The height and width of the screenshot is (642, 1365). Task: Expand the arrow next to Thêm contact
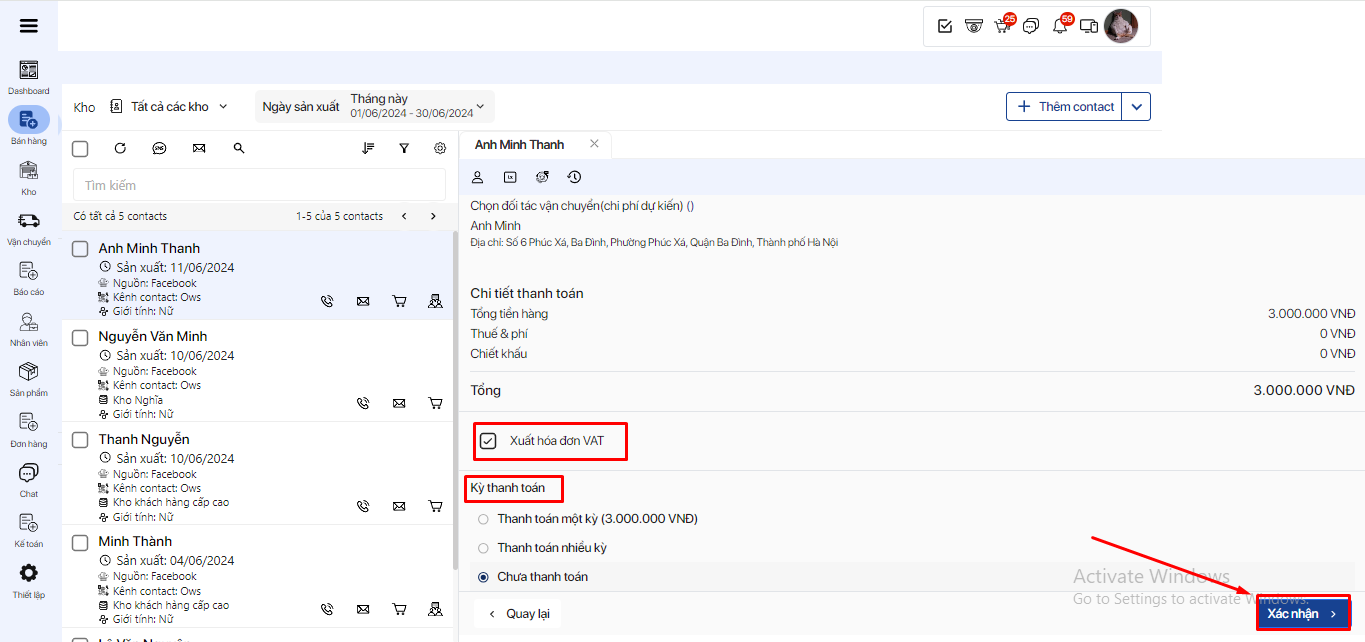click(x=1137, y=107)
